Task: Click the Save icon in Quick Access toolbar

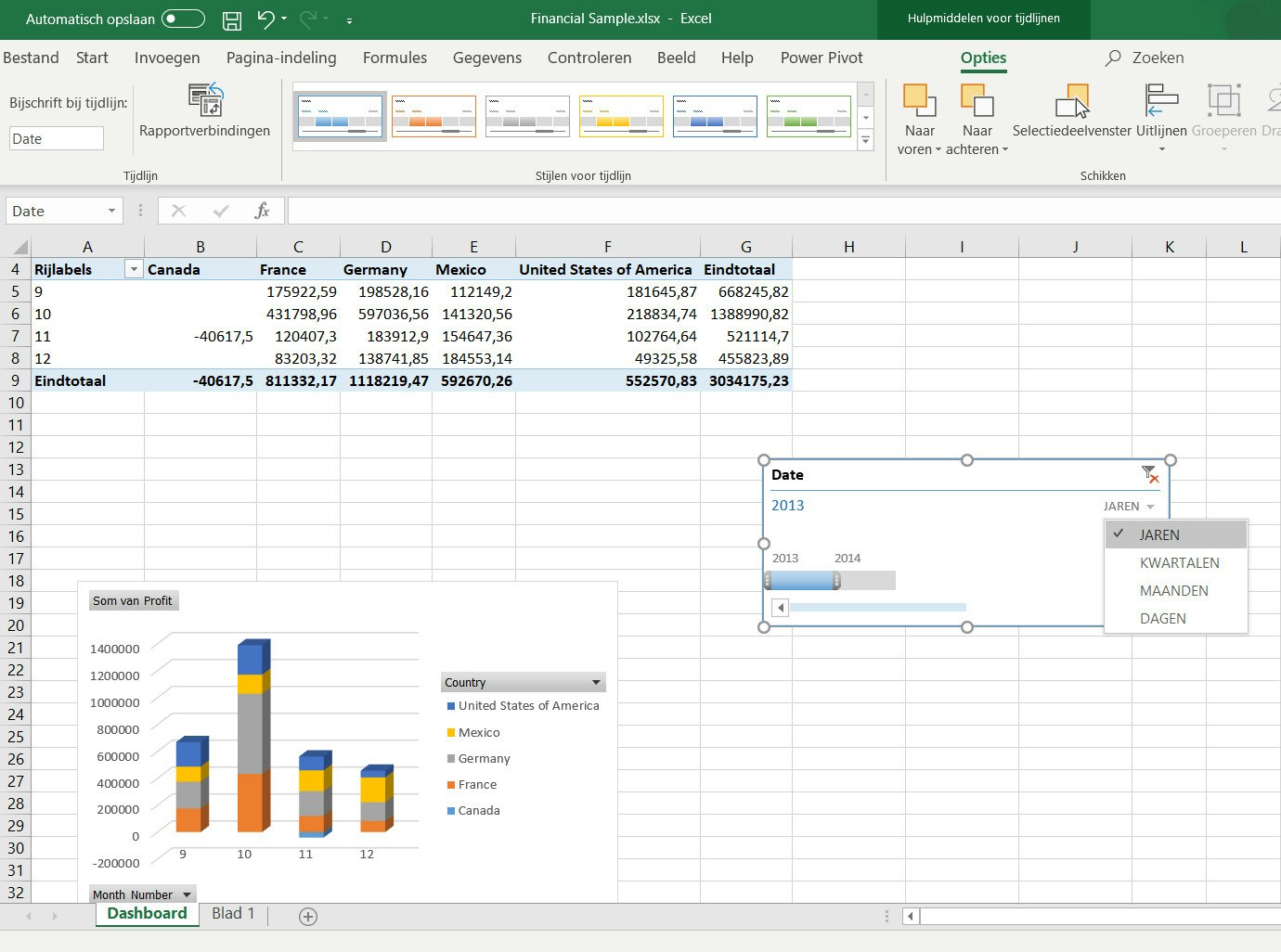Action: pos(232,19)
